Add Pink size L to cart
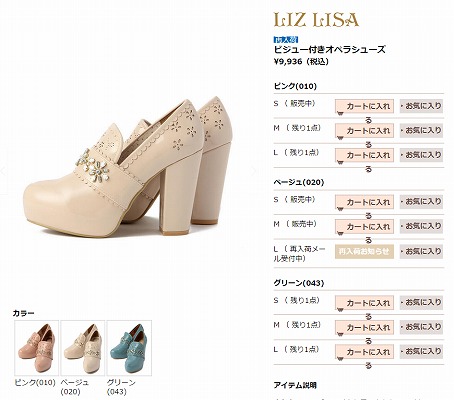The width and height of the screenshot is (454, 400). tap(364, 155)
